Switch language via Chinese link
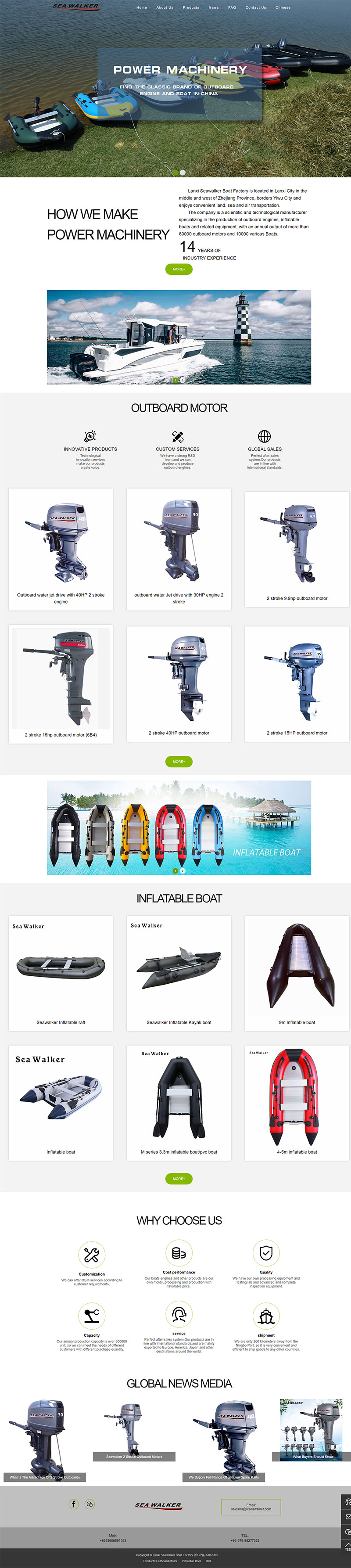The height and width of the screenshot is (1568, 351). pos(283,8)
